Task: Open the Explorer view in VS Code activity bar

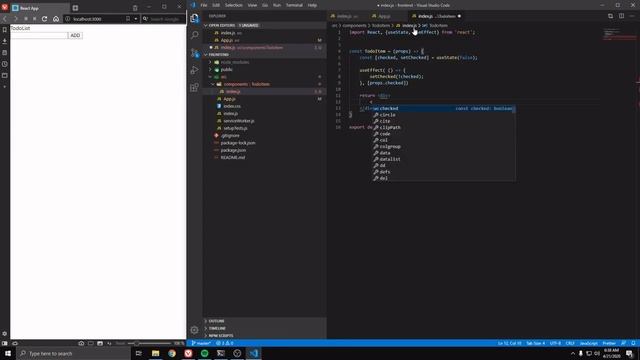Action: [x=195, y=18]
